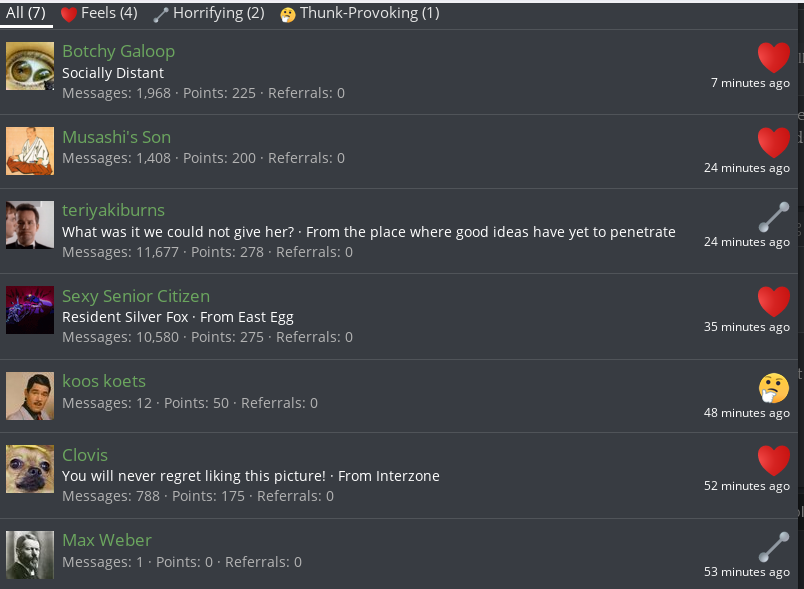Click Botchy Galoop's eye avatar
804x589 pixels.
(30, 66)
